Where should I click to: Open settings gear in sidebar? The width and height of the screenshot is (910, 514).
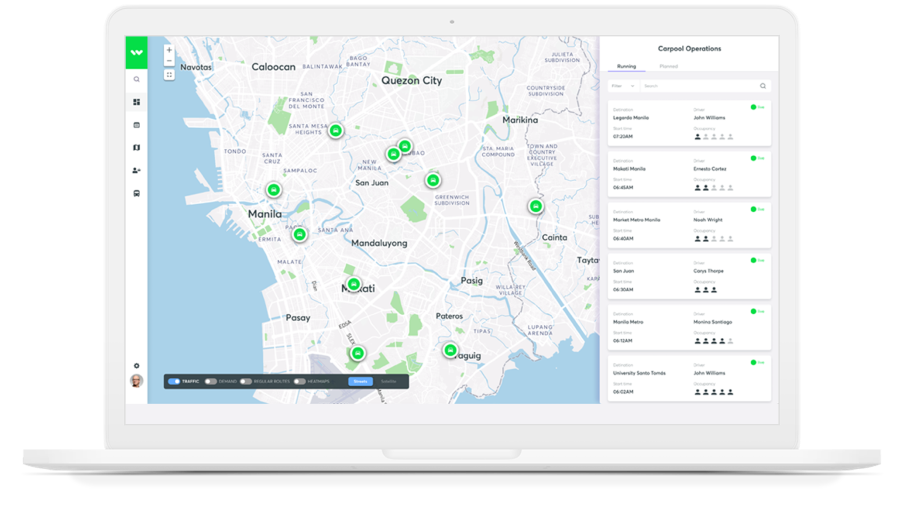pyautogui.click(x=136, y=366)
